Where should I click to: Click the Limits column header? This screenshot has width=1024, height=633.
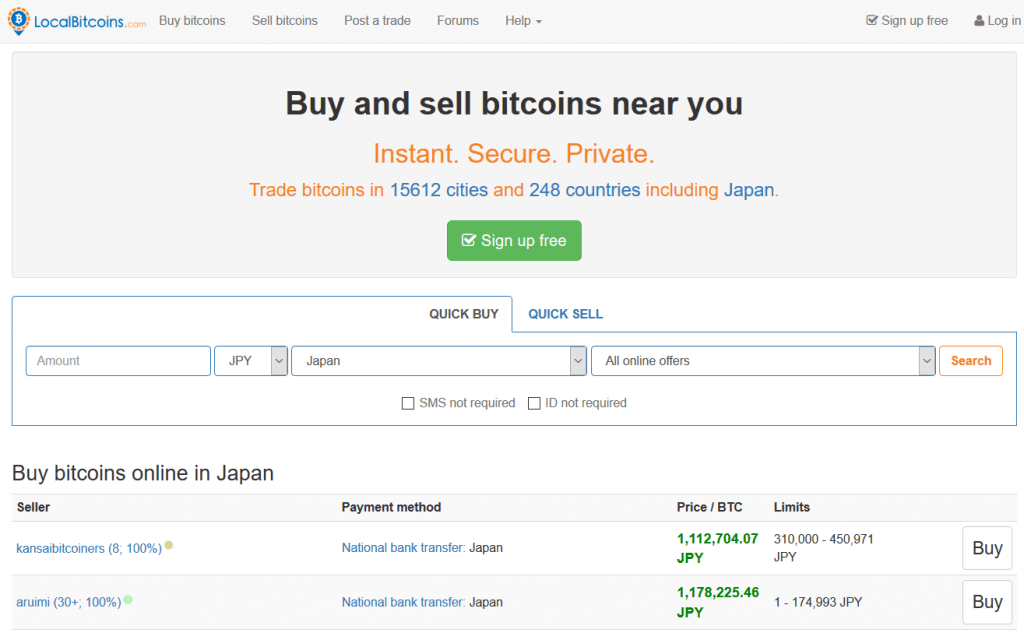pyautogui.click(x=792, y=507)
